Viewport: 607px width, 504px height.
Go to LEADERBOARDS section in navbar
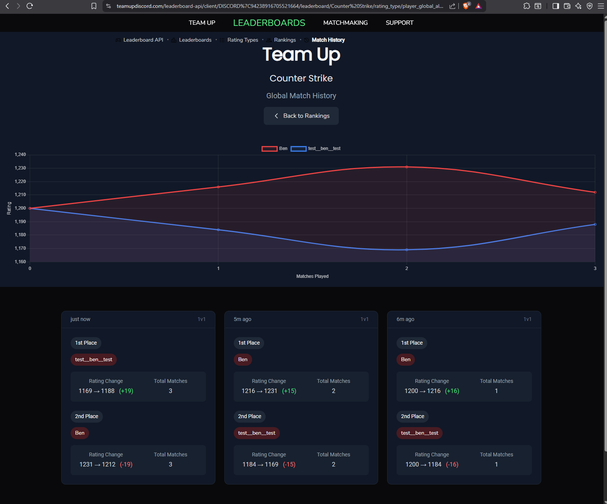269,22
